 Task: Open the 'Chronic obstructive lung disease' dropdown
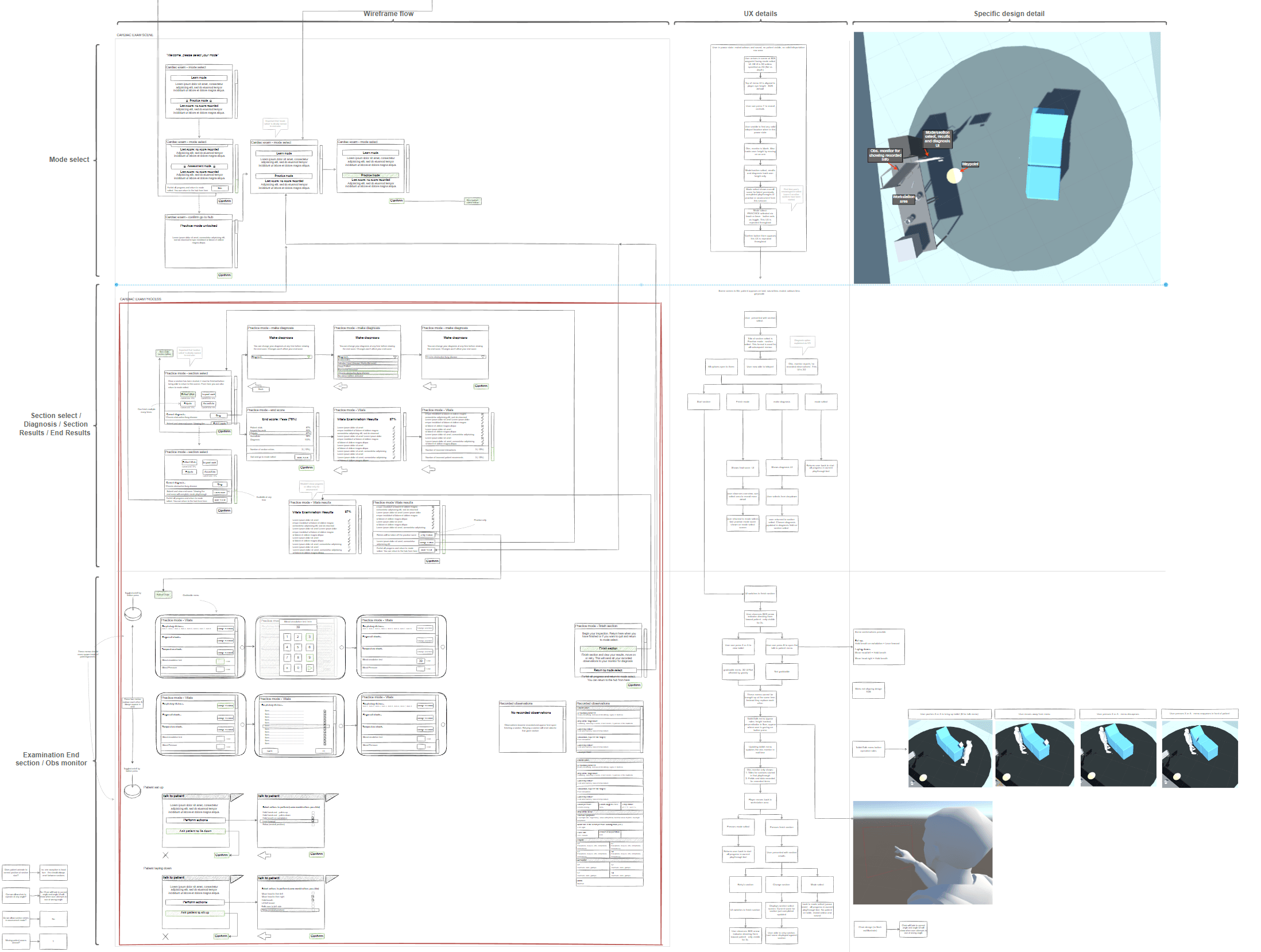455,357
